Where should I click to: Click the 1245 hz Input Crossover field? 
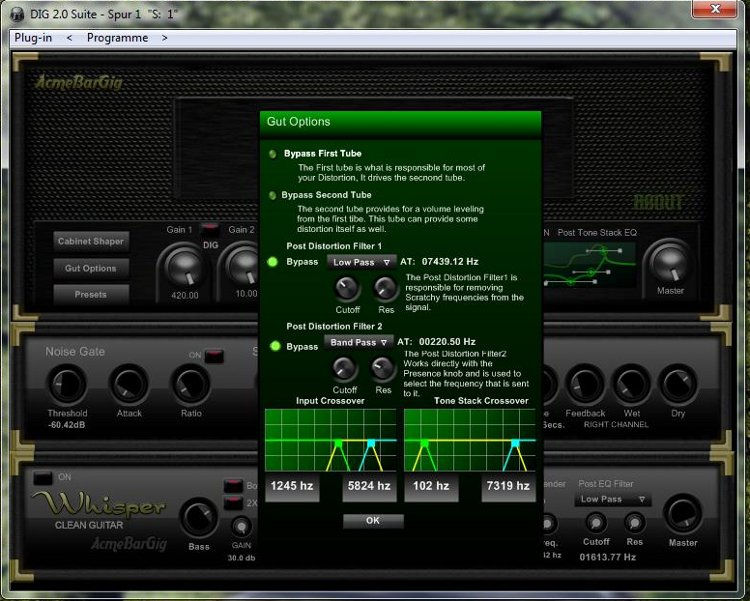(x=292, y=487)
